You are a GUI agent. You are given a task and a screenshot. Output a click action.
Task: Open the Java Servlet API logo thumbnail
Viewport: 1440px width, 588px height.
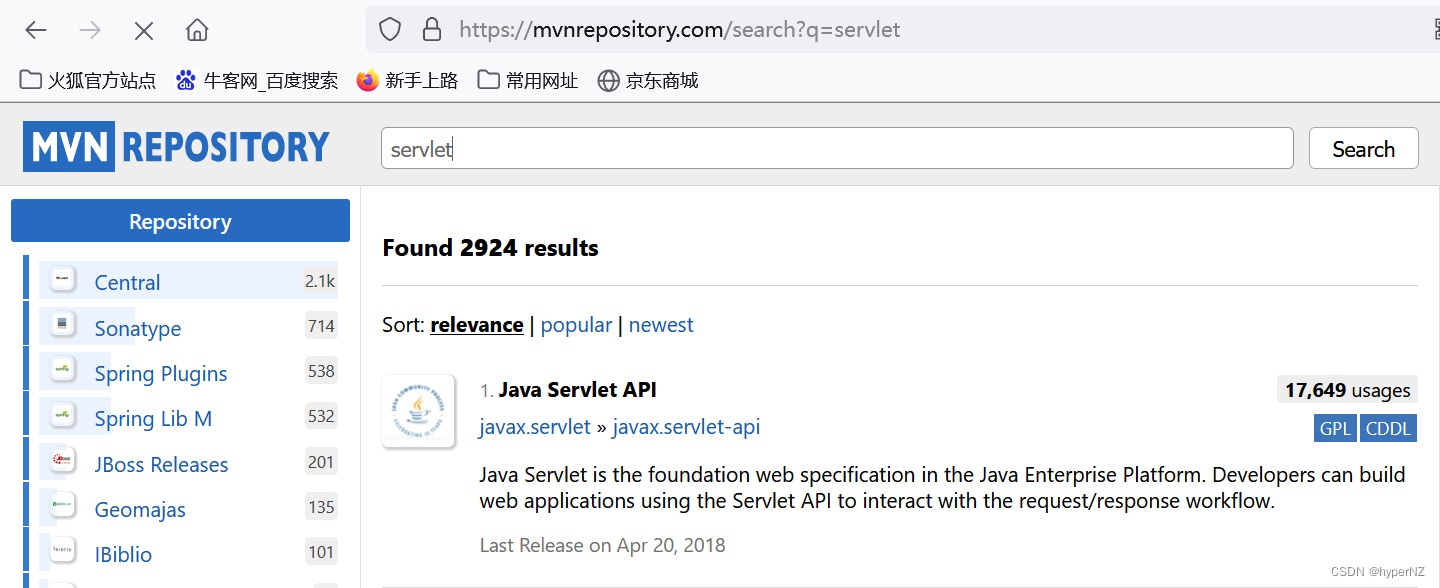(x=419, y=411)
